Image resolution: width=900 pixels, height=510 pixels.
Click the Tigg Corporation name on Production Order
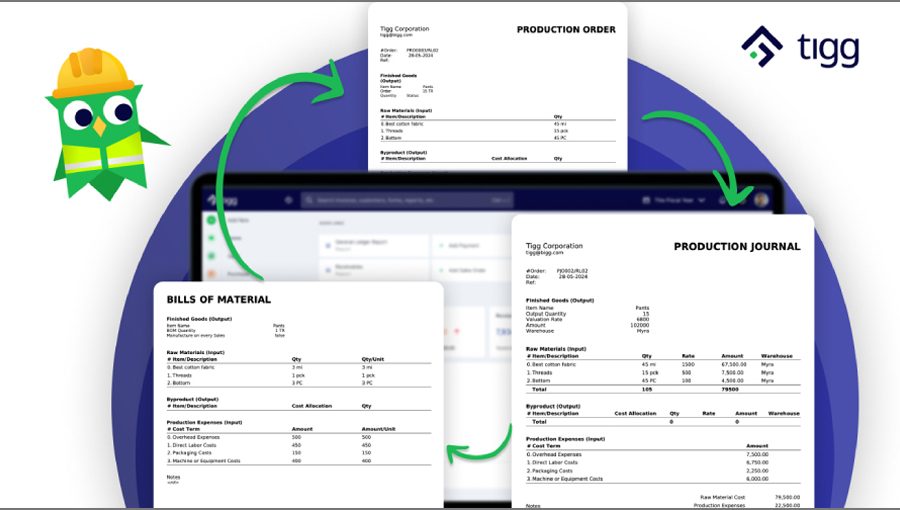point(404,29)
